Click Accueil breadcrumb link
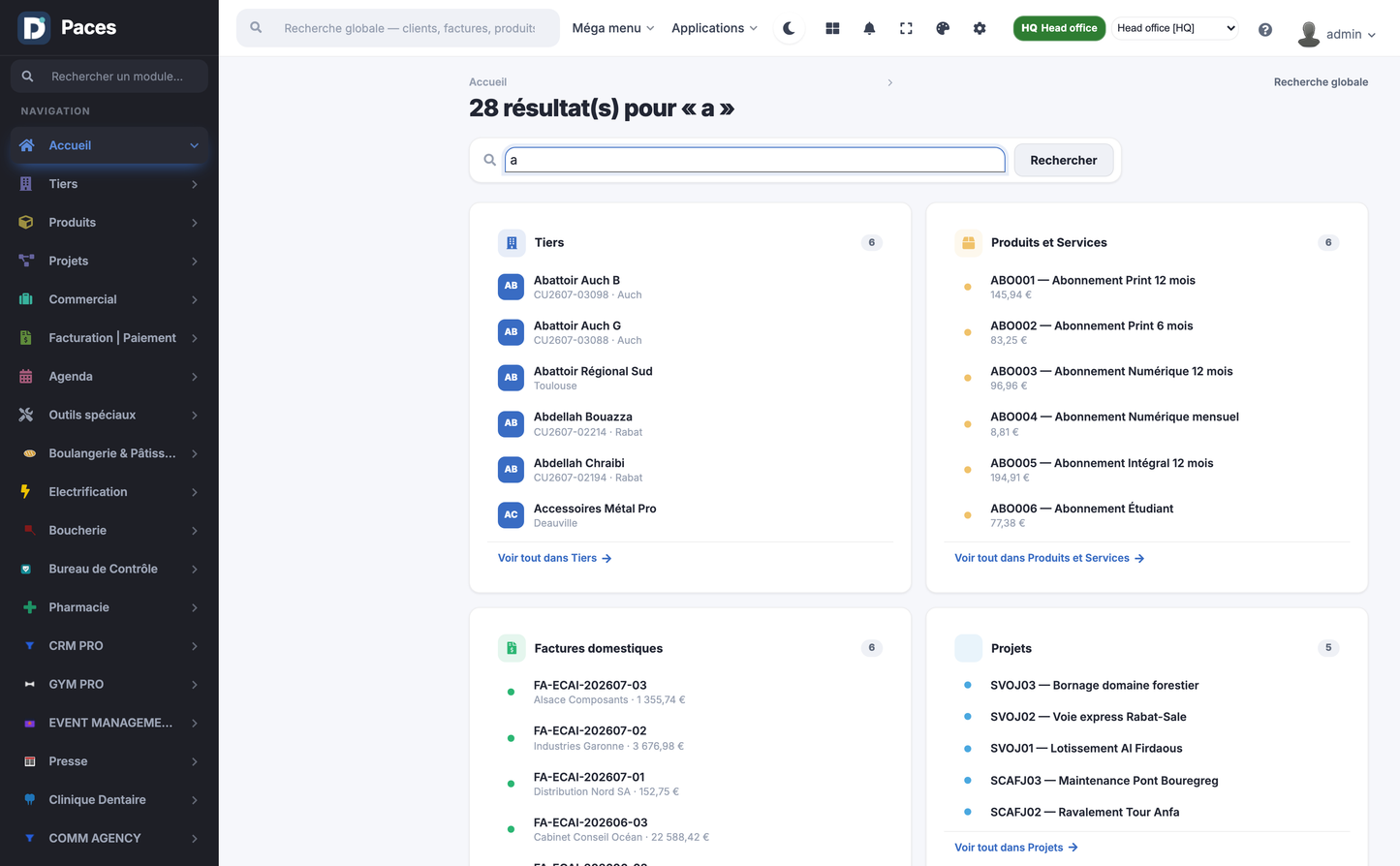1400x866 pixels. [487, 82]
